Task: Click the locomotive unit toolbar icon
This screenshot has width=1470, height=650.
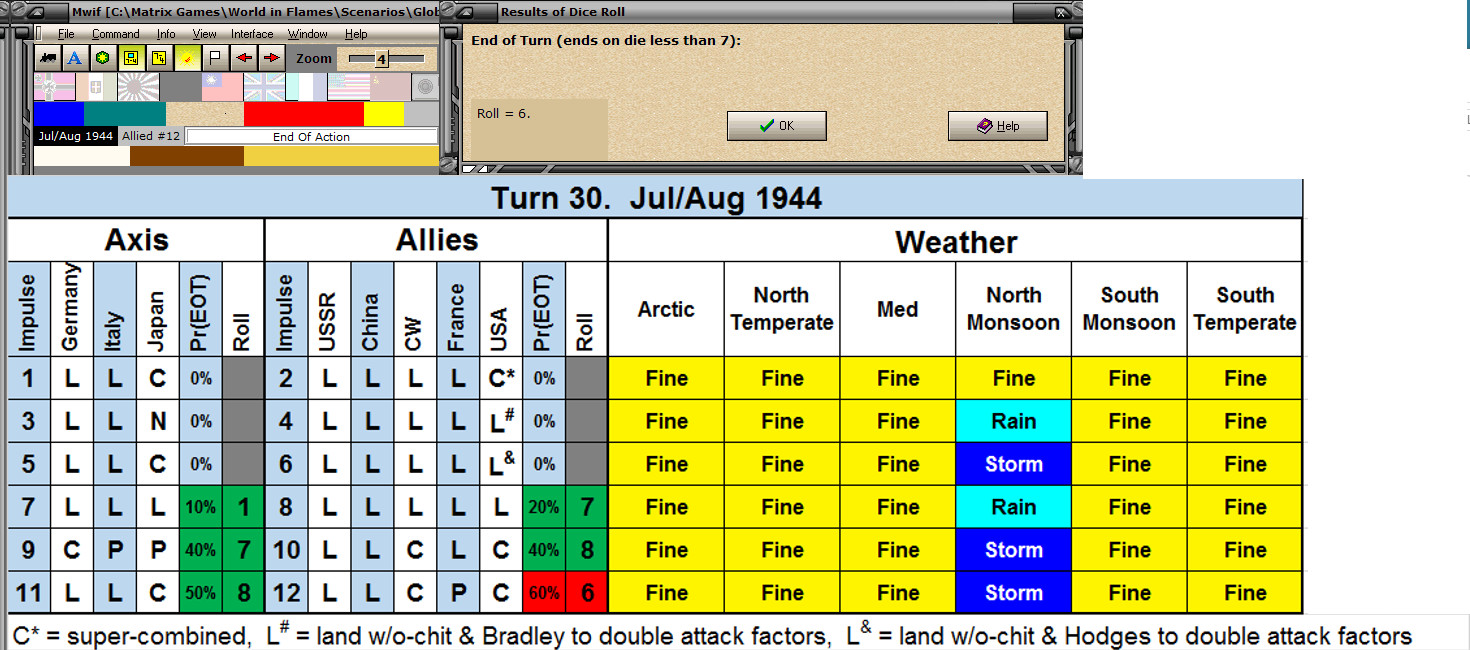Action: tap(48, 58)
